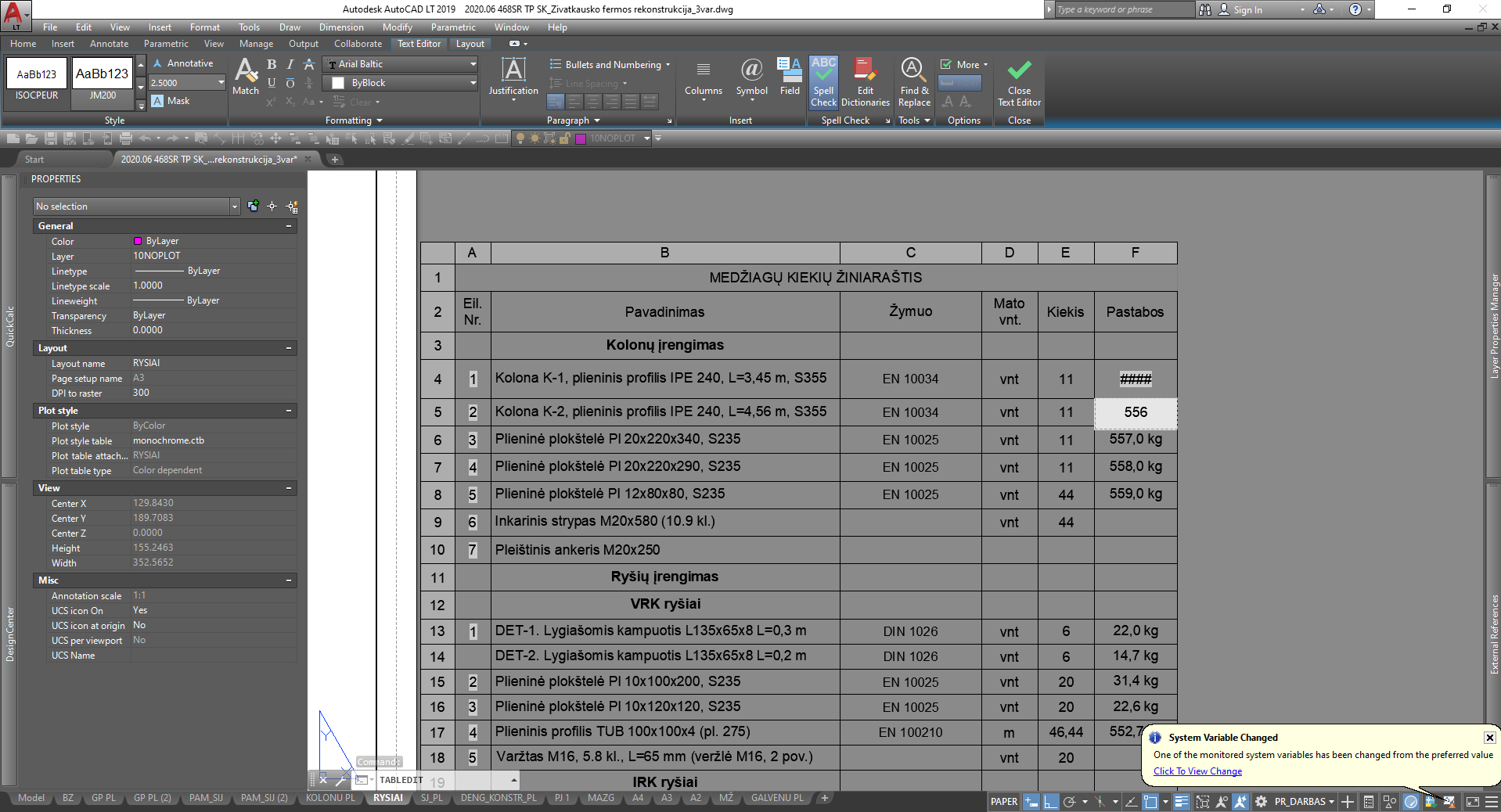Switch to the MAZG layout tab
Image resolution: width=1501 pixels, height=812 pixels.
(x=600, y=798)
